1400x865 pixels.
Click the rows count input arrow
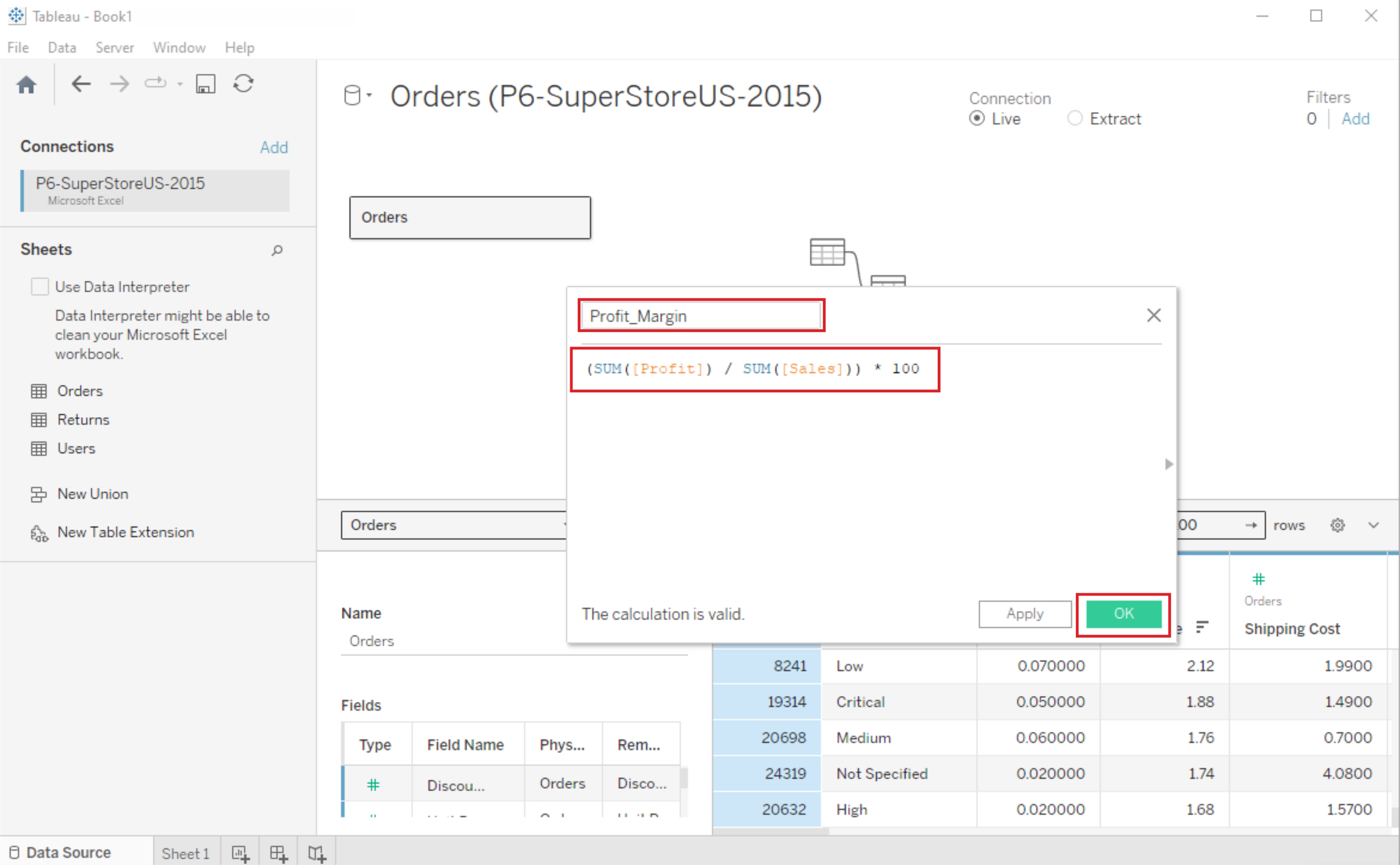pyautogui.click(x=1251, y=525)
